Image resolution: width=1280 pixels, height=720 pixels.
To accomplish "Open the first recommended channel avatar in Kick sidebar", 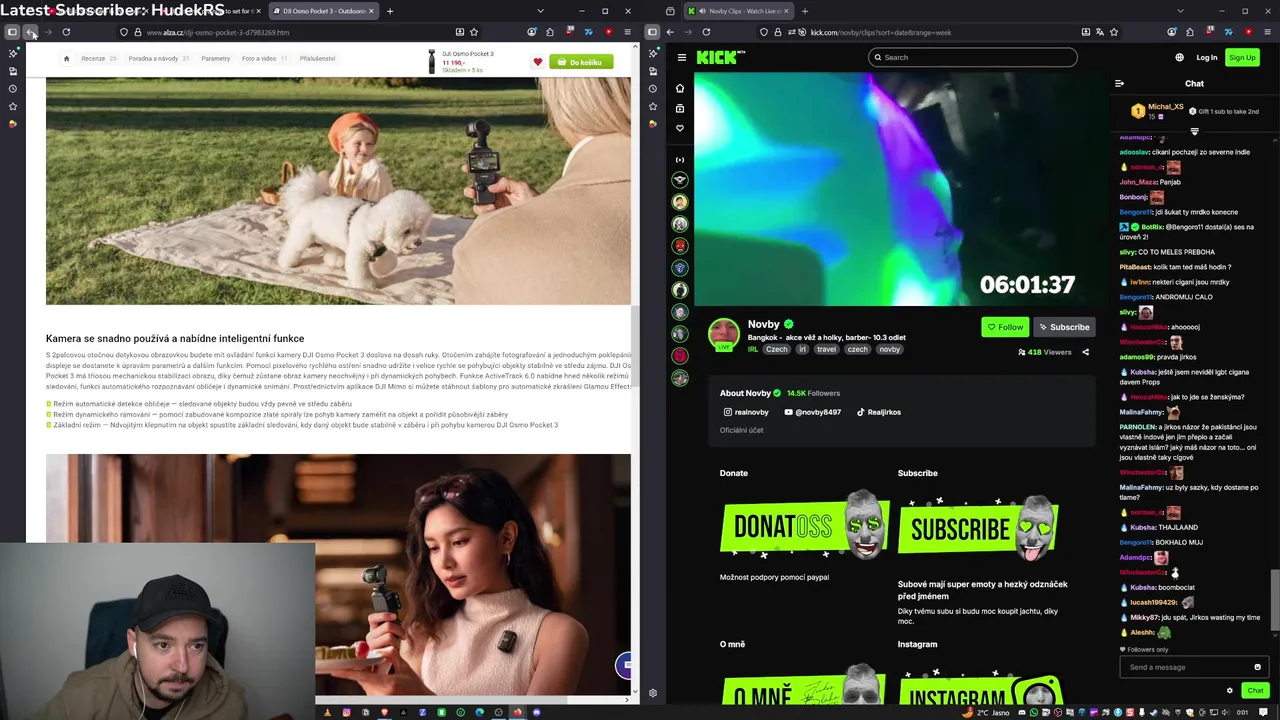I will click(680, 180).
